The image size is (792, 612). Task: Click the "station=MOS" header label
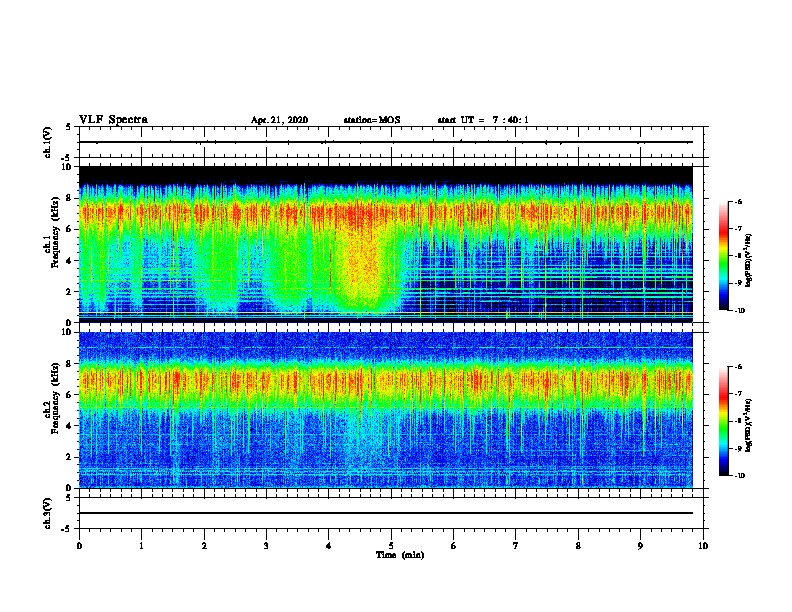tap(372, 120)
